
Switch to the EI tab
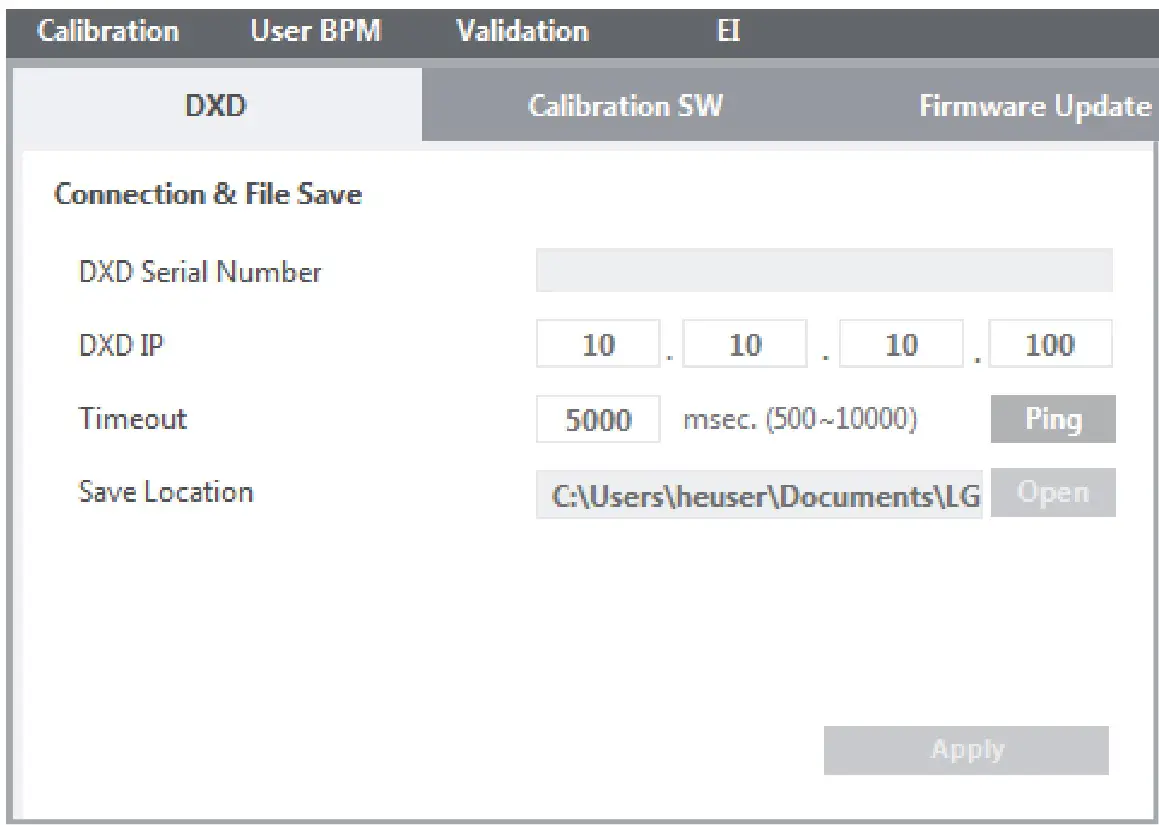(728, 30)
